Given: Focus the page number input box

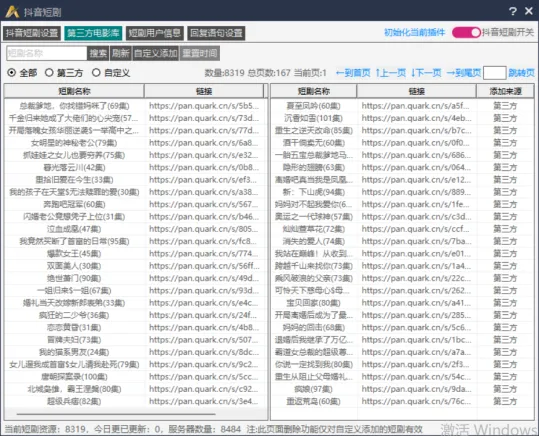Looking at the screenshot, I should click(x=494, y=73).
